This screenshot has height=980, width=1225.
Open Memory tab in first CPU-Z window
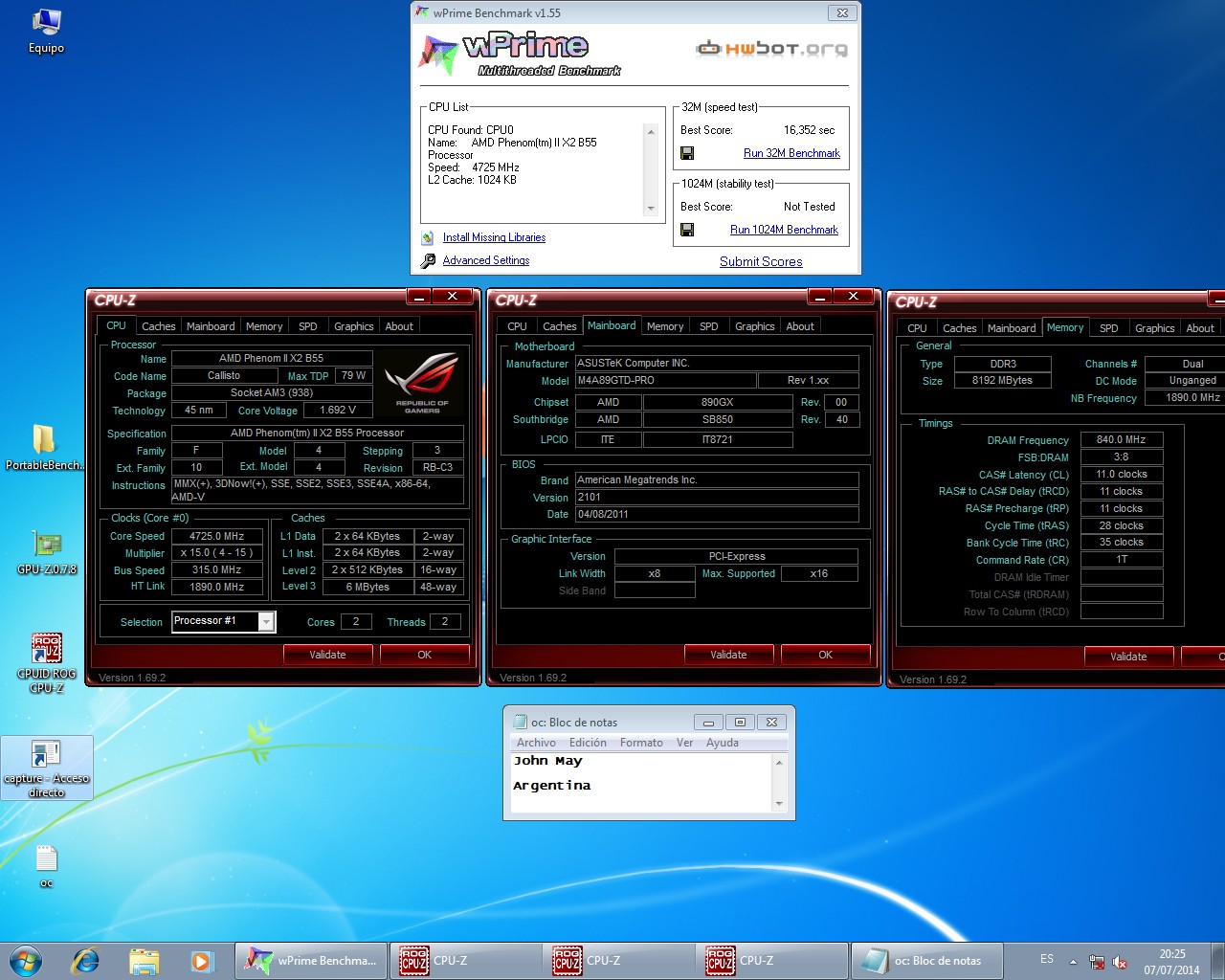[264, 326]
